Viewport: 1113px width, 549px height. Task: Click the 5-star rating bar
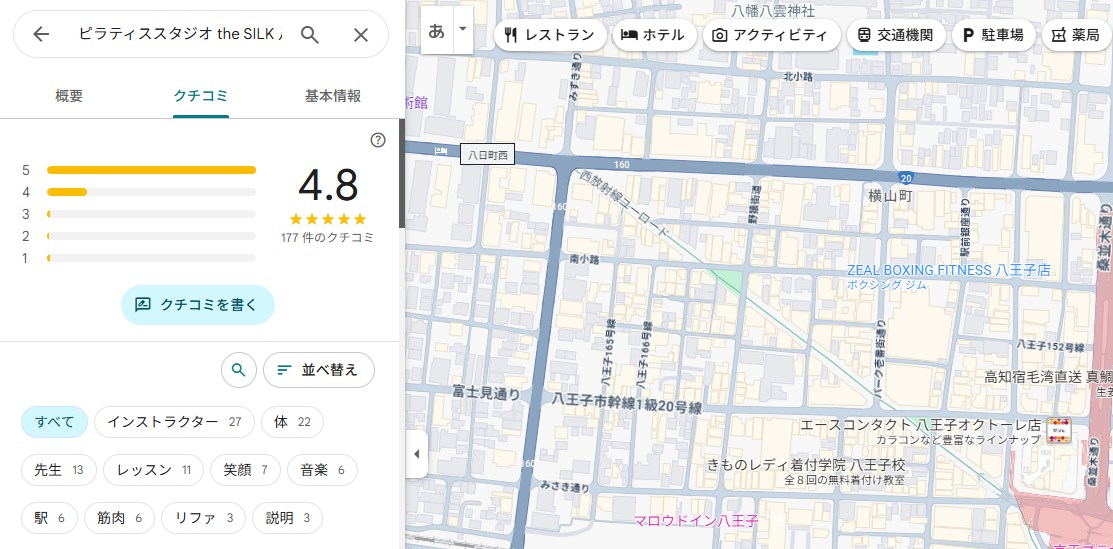click(x=151, y=170)
